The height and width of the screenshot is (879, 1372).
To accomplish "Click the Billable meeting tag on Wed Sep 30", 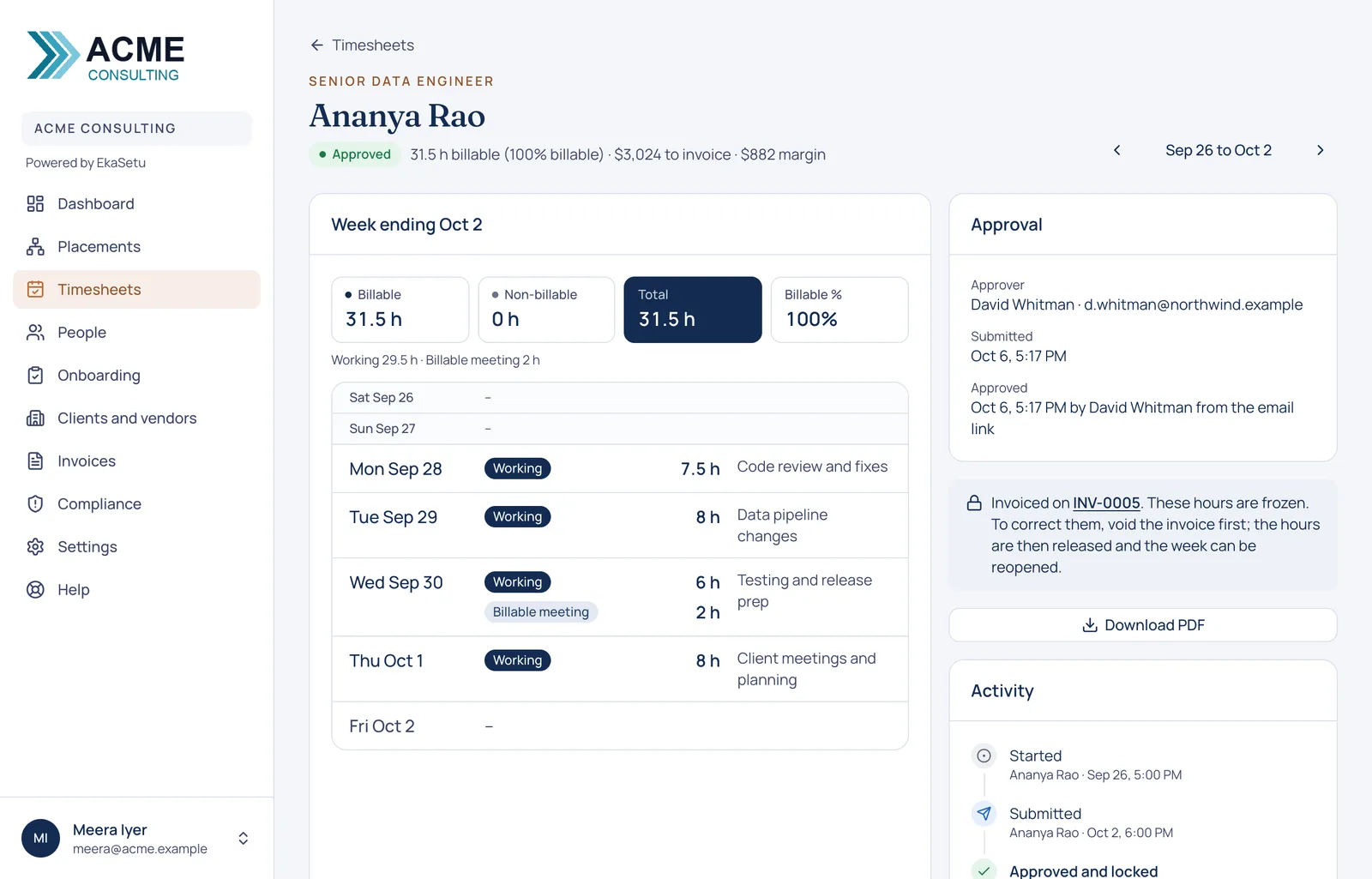I will pos(541,612).
